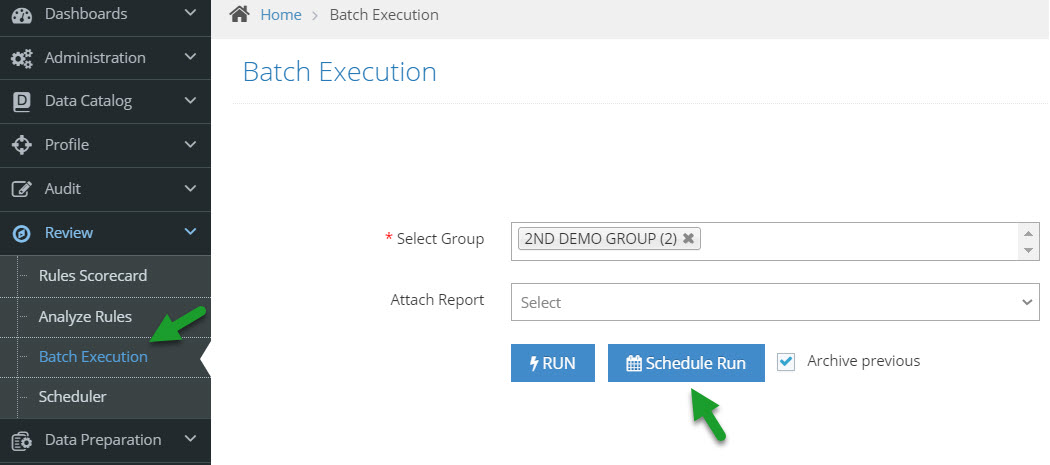Open Rules Scorecard submenu item
Screen dimensions: 1050x465
(x=92, y=275)
